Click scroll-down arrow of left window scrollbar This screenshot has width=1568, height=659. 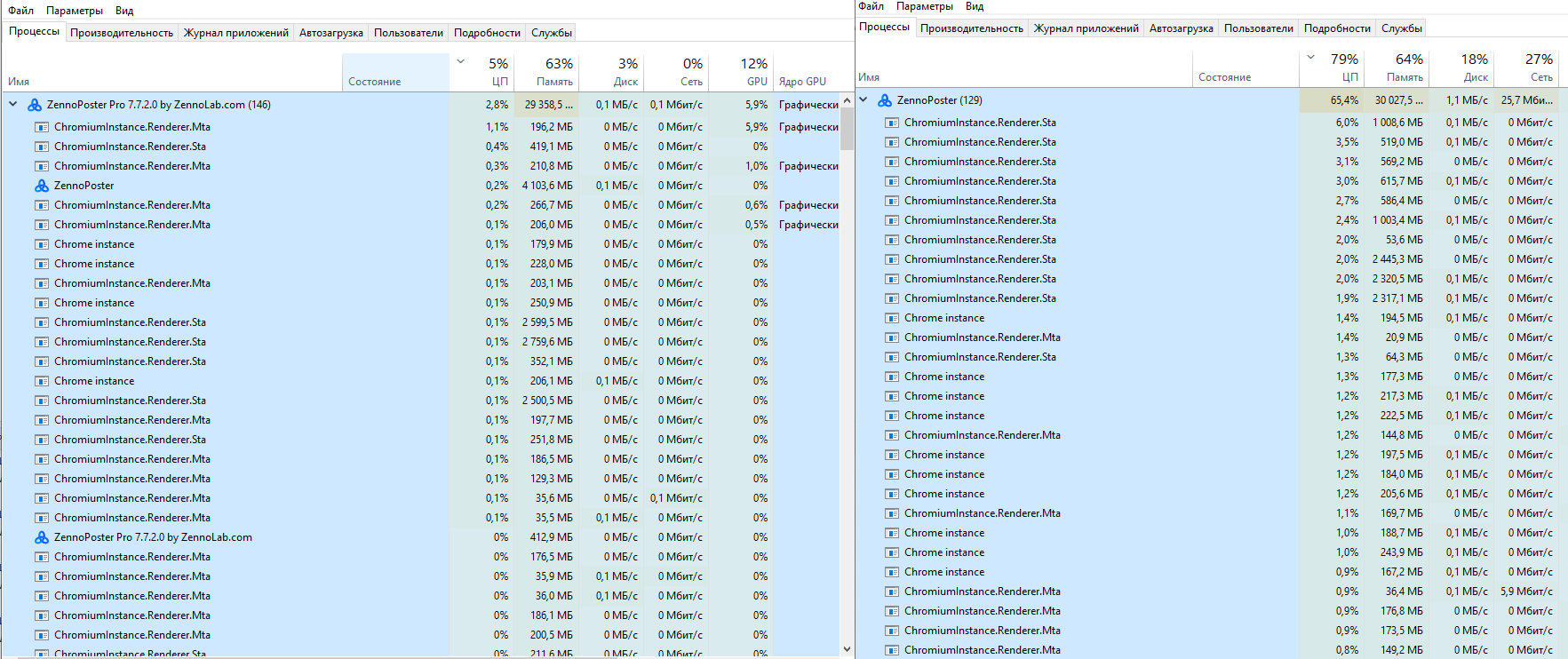pos(847,649)
